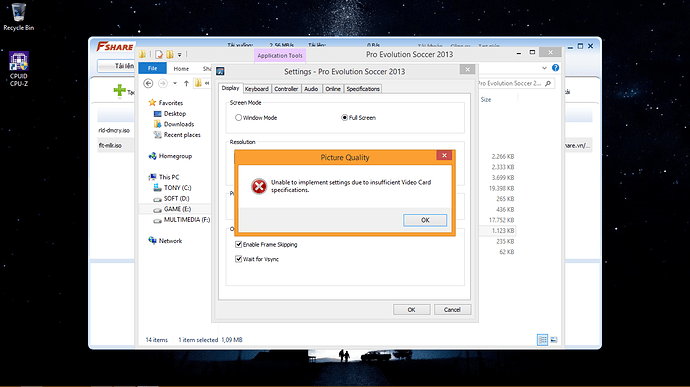Click OK in the Settings dialog
This screenshot has width=690, height=387.
411,310
